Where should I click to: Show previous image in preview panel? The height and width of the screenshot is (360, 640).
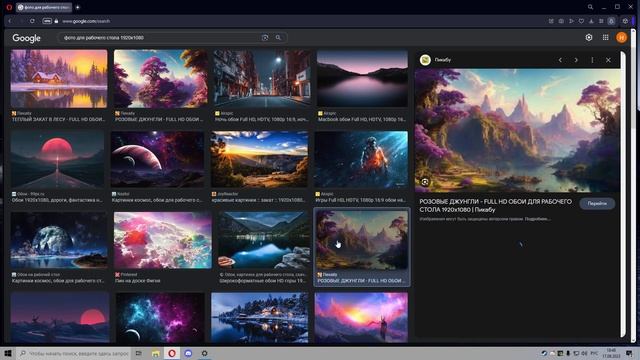[560, 60]
